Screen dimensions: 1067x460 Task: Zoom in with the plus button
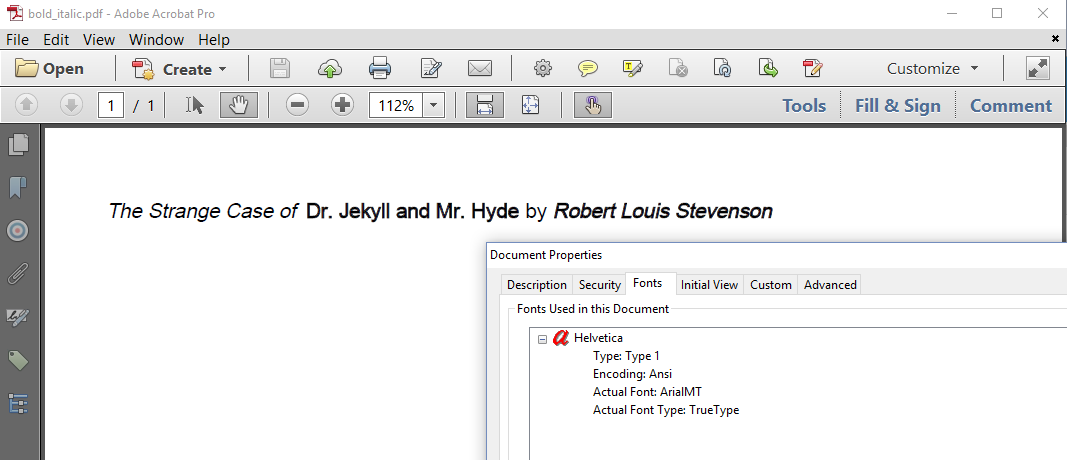point(343,105)
